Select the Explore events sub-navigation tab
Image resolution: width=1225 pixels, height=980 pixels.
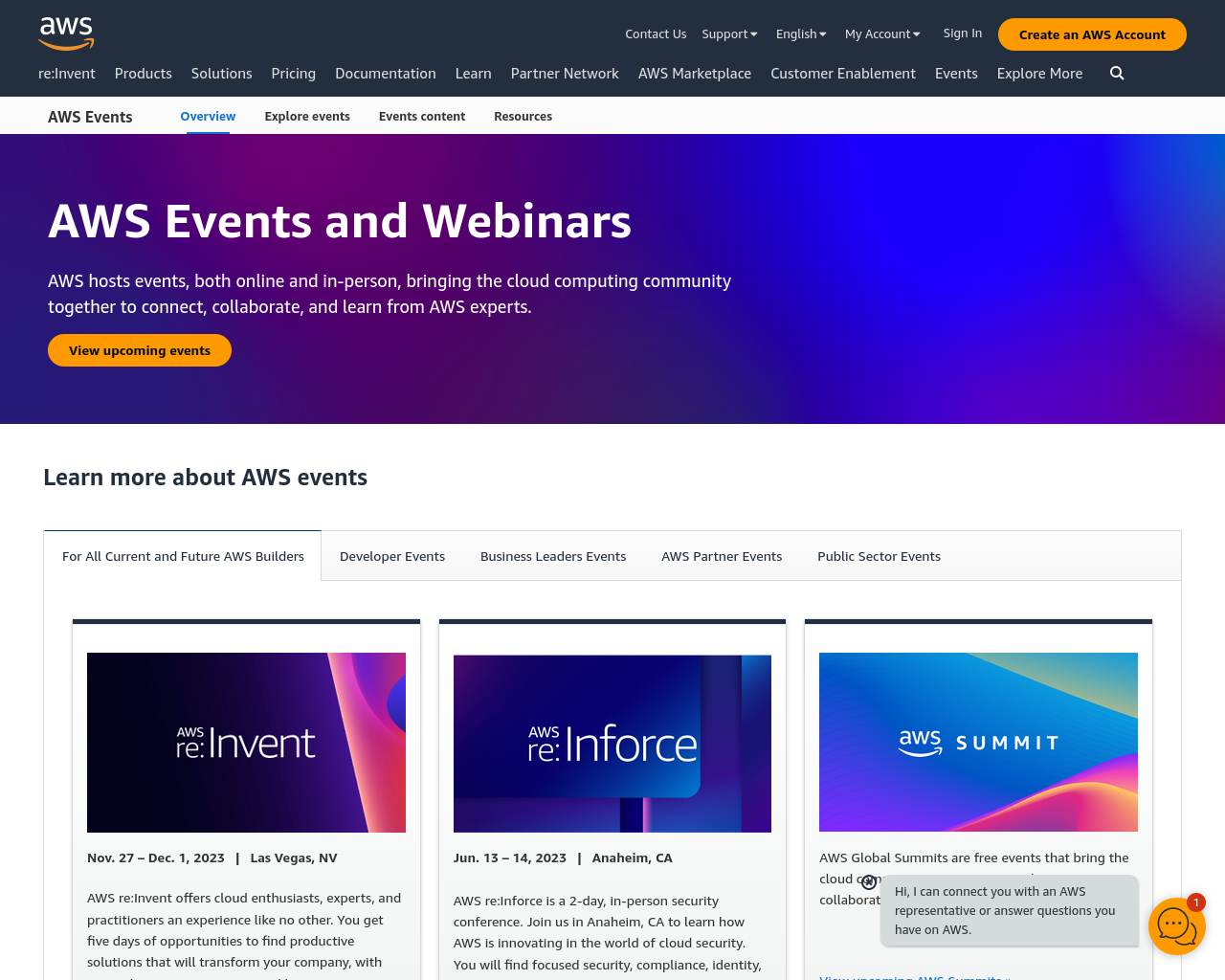click(307, 116)
